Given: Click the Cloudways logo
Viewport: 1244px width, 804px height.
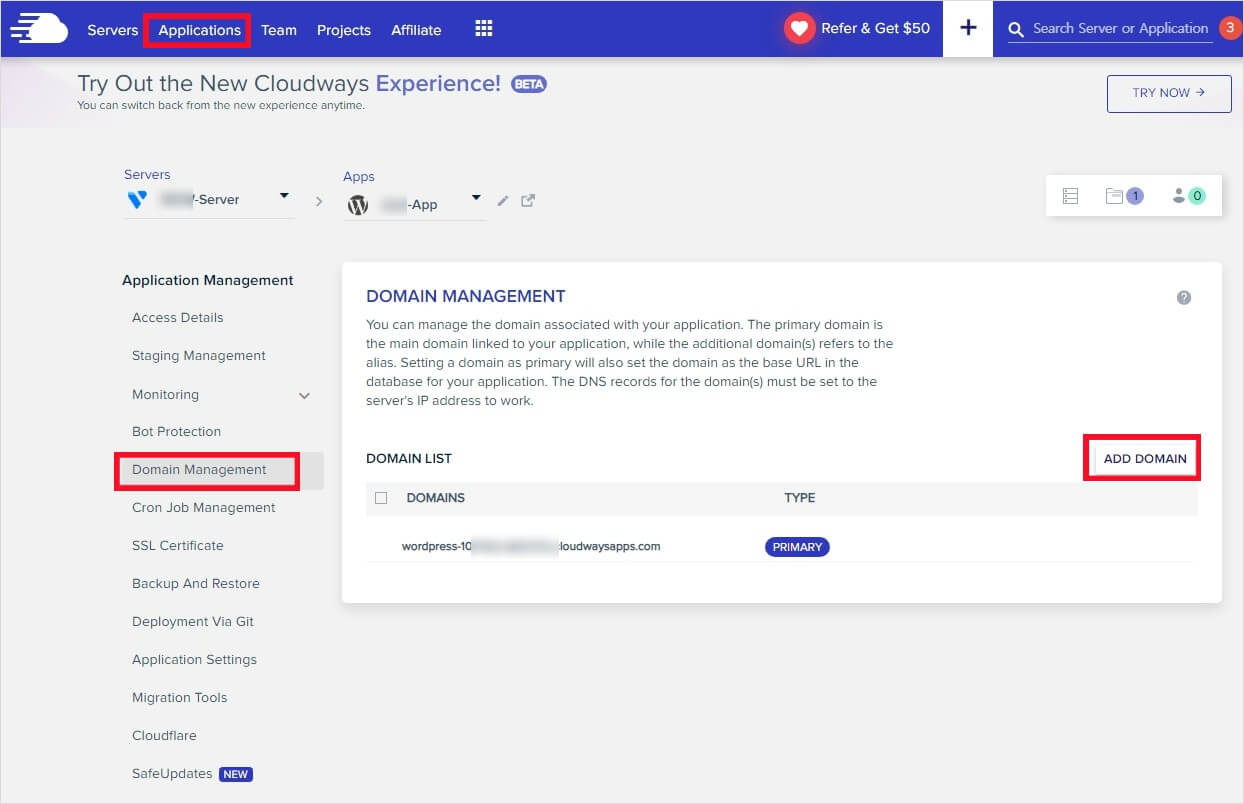Looking at the screenshot, I should 38,29.
